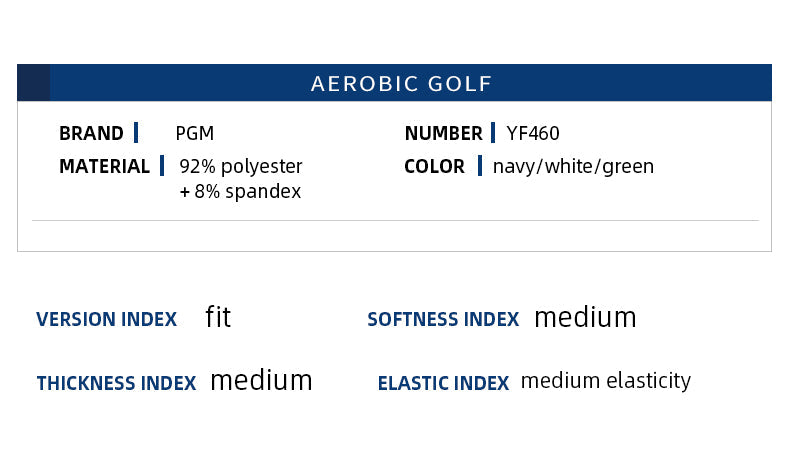The image size is (790, 472).
Task: Select the medium thickness value
Action: 261,381
